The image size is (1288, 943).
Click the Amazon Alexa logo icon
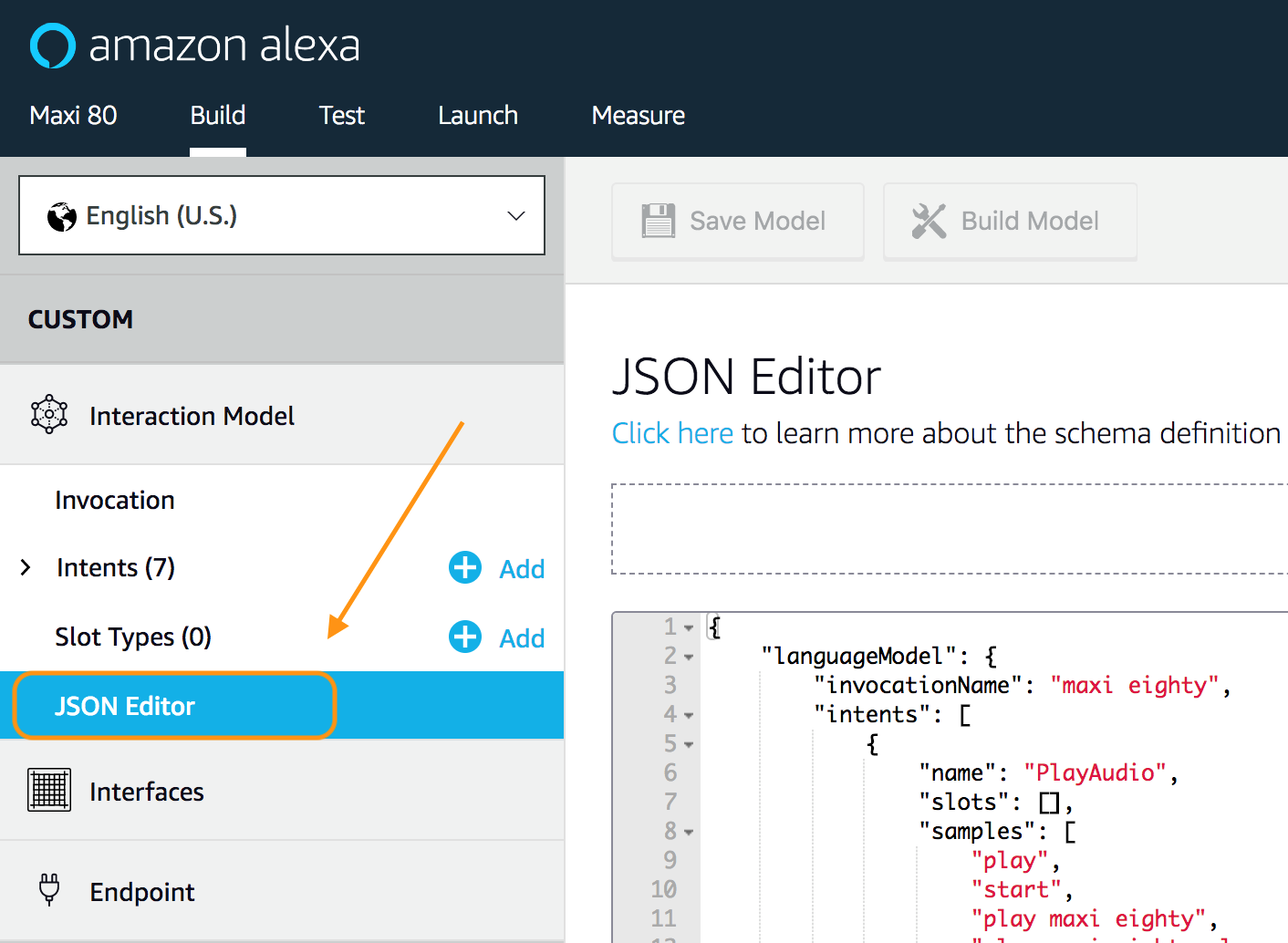(x=52, y=45)
